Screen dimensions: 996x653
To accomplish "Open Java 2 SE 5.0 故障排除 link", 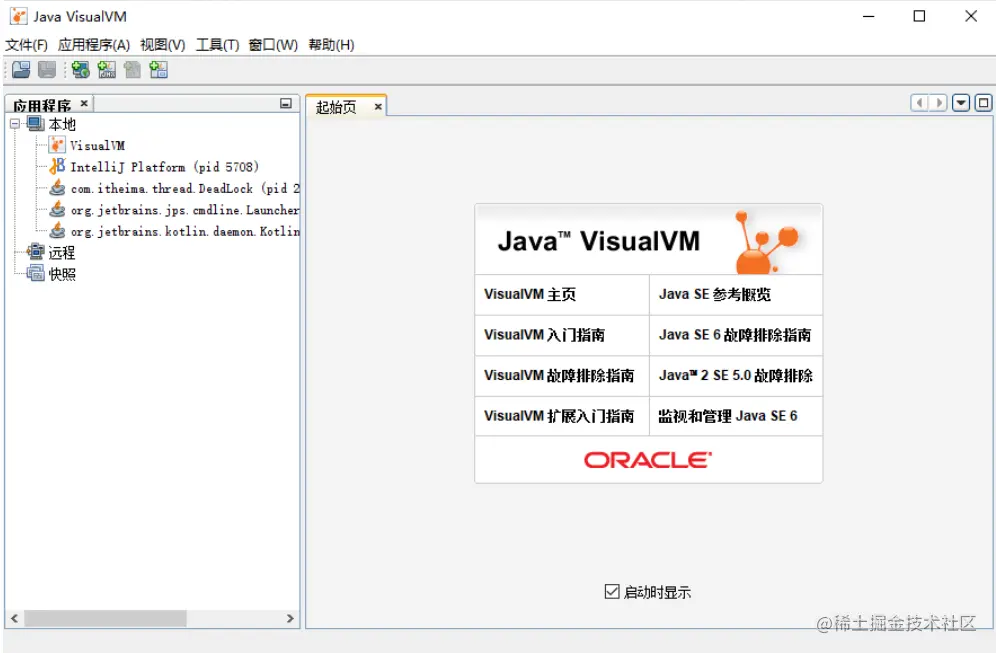I will pos(736,376).
